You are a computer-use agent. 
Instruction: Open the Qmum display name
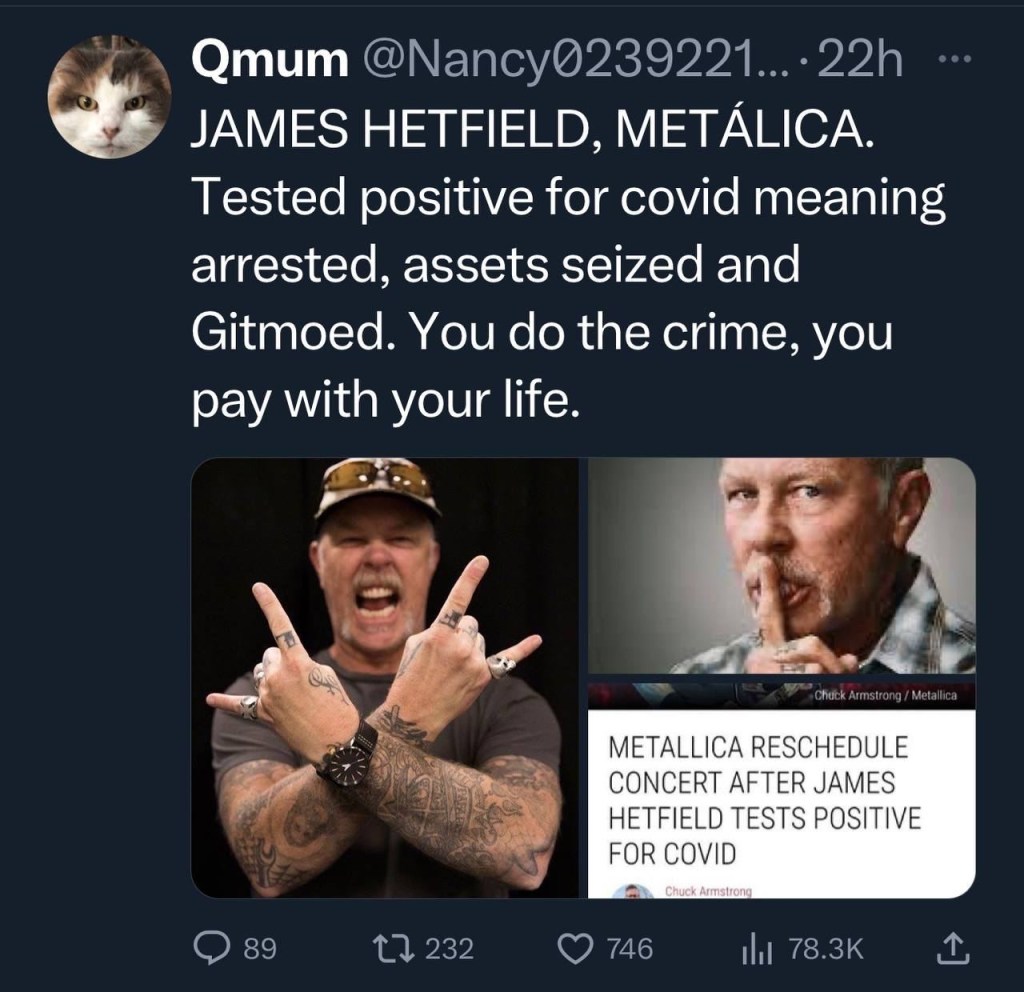270,61
